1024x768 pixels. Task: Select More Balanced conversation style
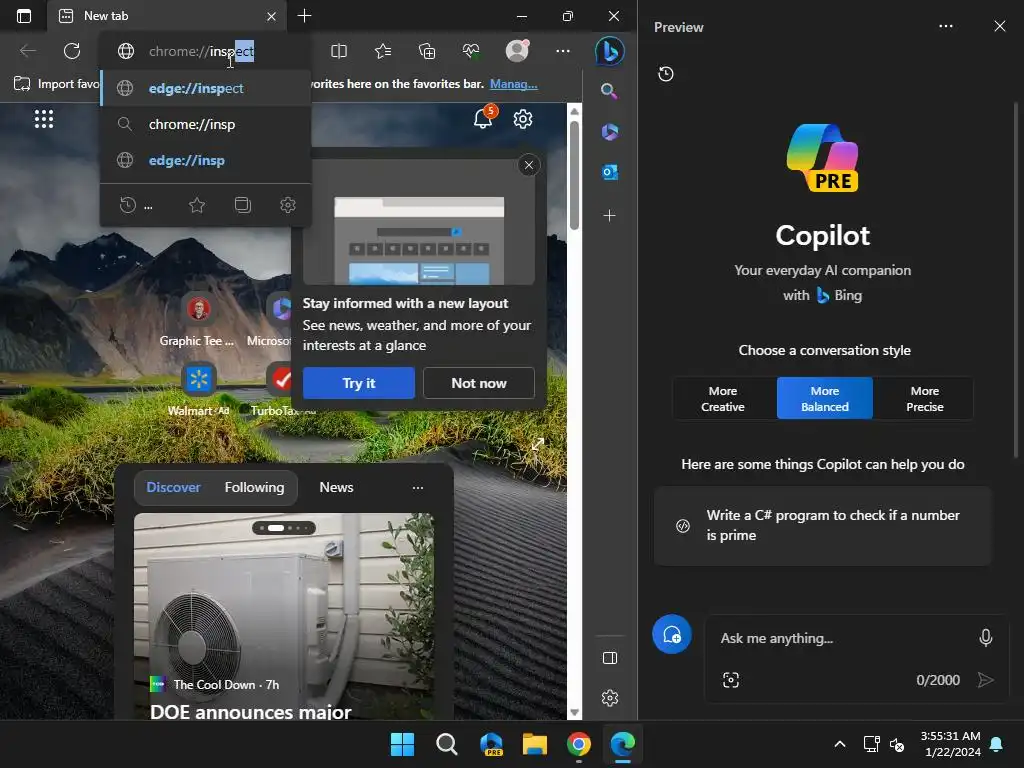(x=825, y=398)
